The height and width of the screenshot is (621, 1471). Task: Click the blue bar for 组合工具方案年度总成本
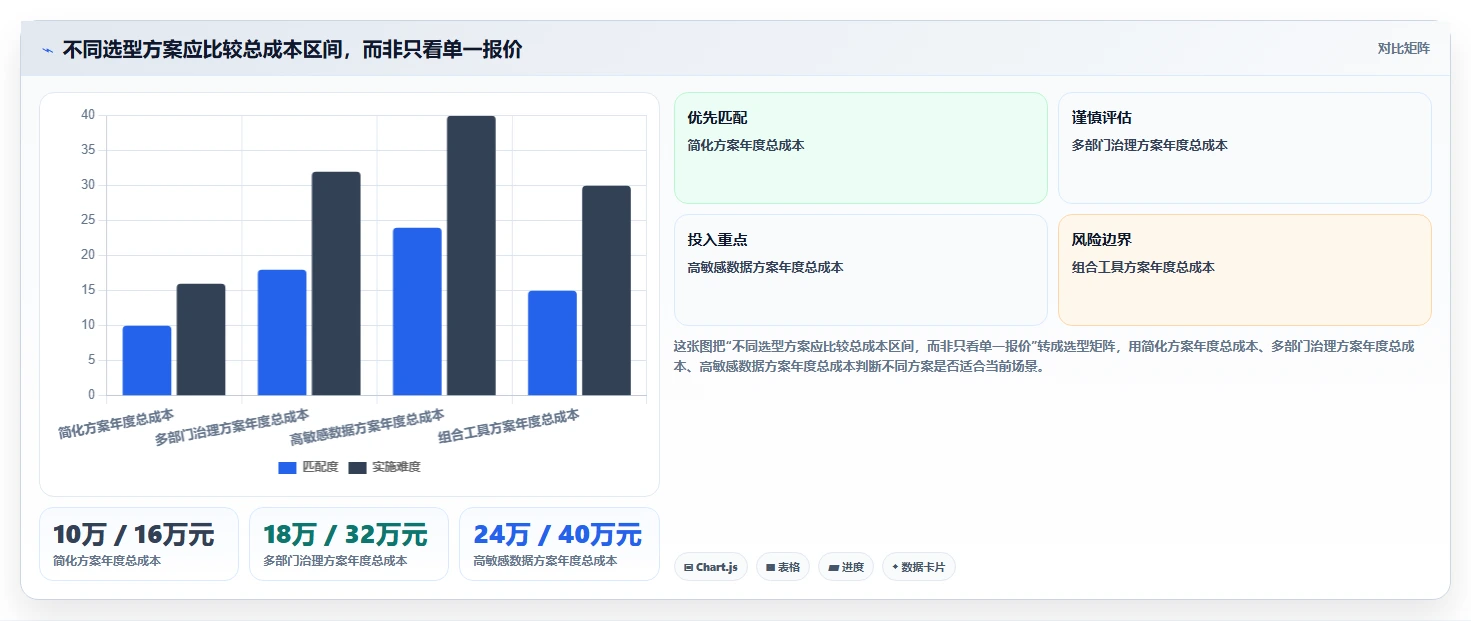552,343
